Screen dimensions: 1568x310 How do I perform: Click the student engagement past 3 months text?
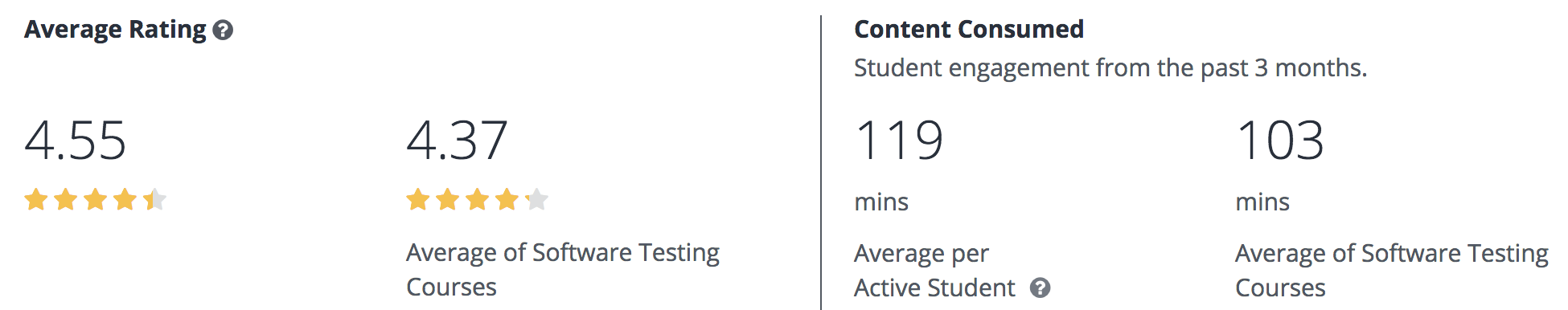click(1110, 68)
